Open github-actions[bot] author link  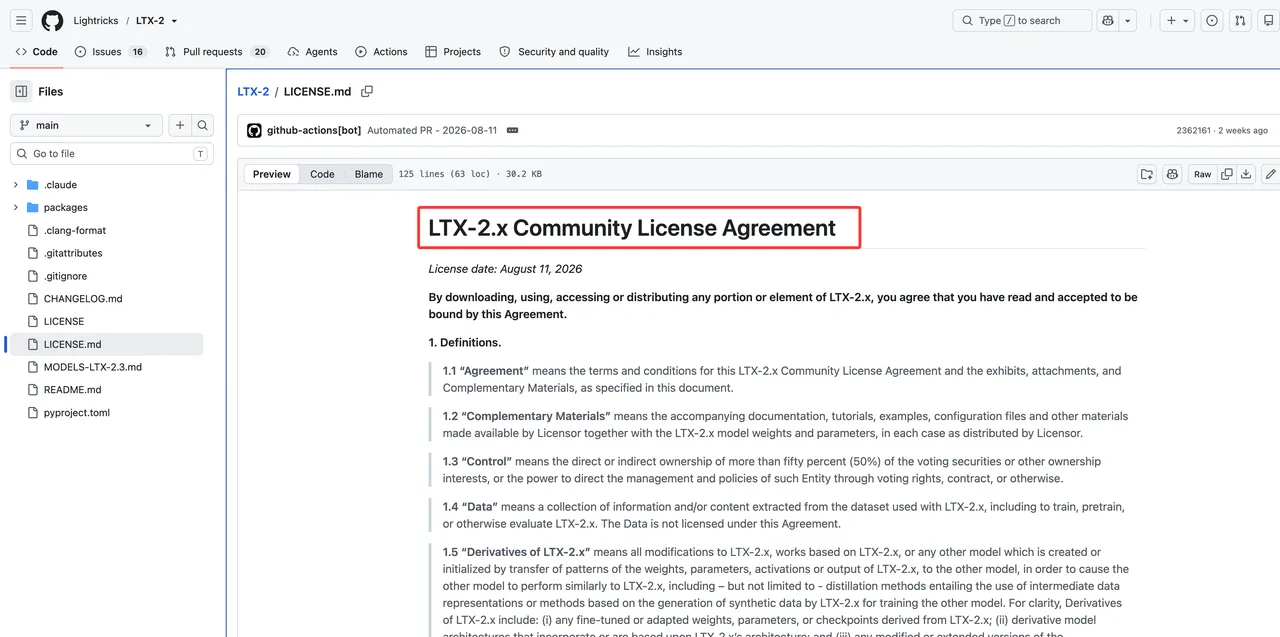point(314,131)
